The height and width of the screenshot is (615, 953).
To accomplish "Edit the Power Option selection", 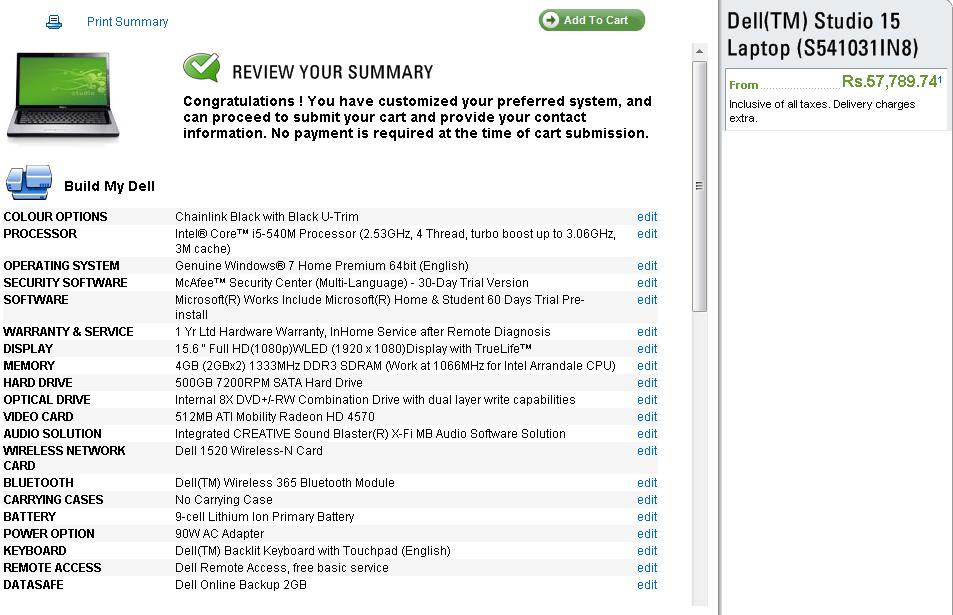I will point(647,534).
